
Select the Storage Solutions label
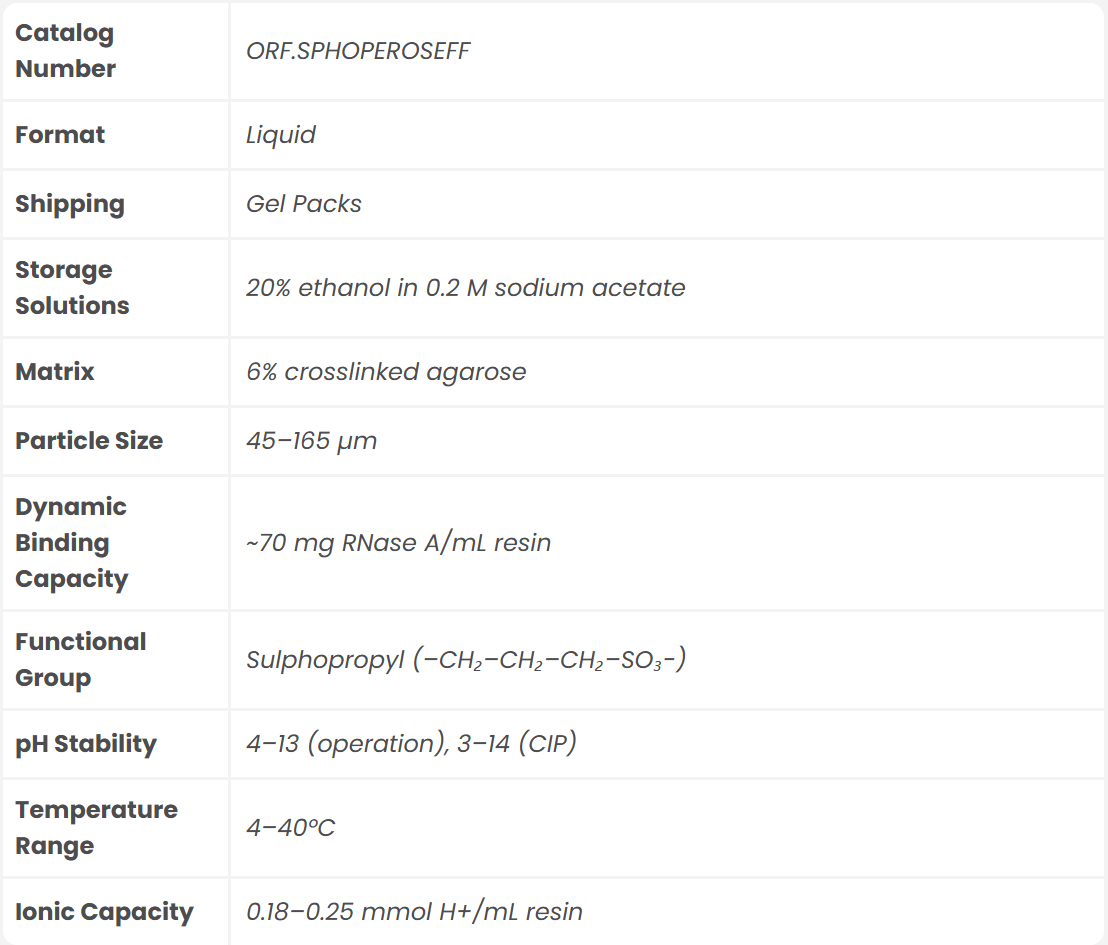(72, 288)
